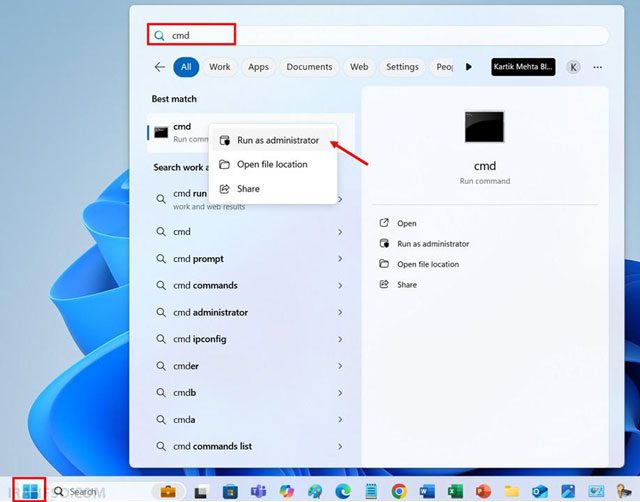Expand the 'cmder' suggestion chevron
This screenshot has height=502, width=640.
point(340,366)
